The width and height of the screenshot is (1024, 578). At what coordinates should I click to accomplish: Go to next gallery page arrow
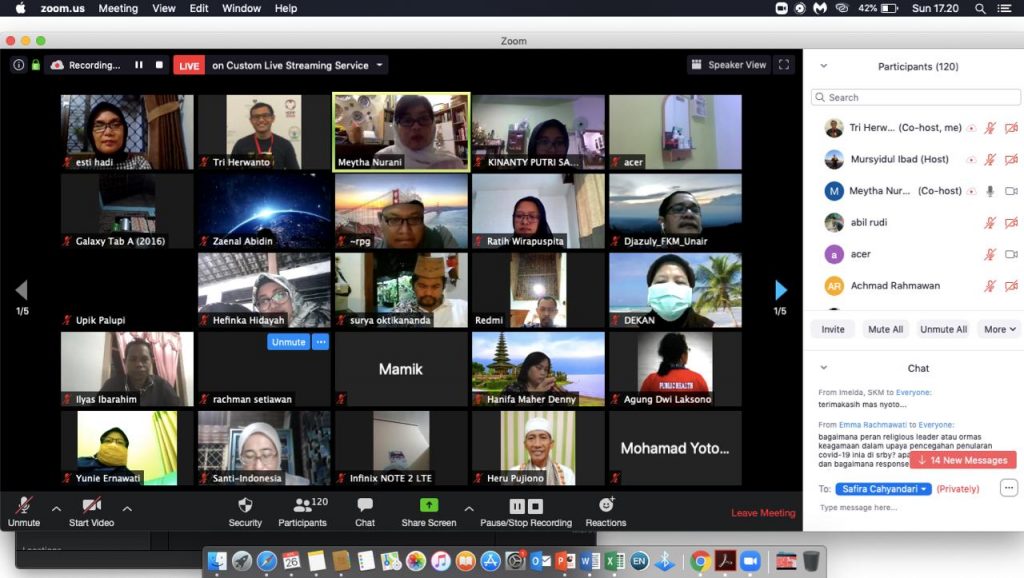pyautogui.click(x=780, y=289)
